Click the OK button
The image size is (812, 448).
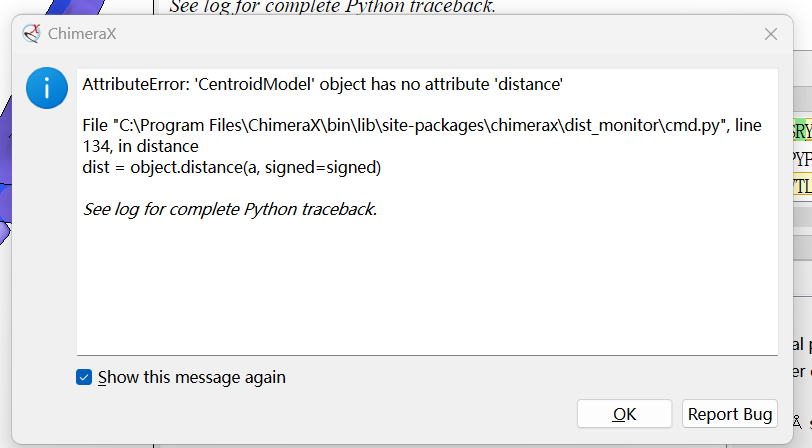(624, 414)
